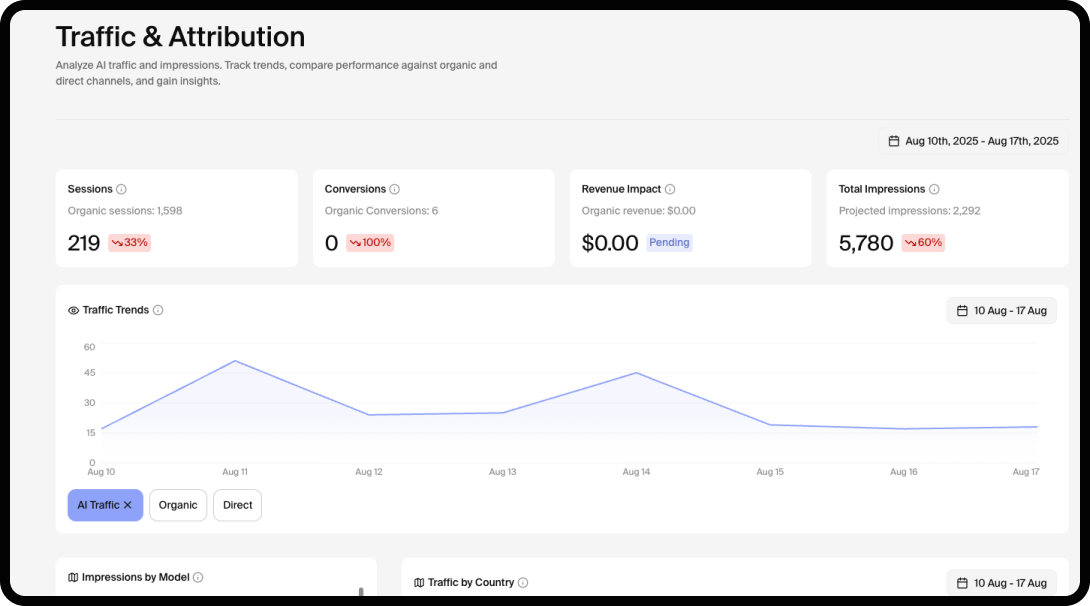Click the Impressions by Model info icon
1090x606 pixels.
[198, 577]
